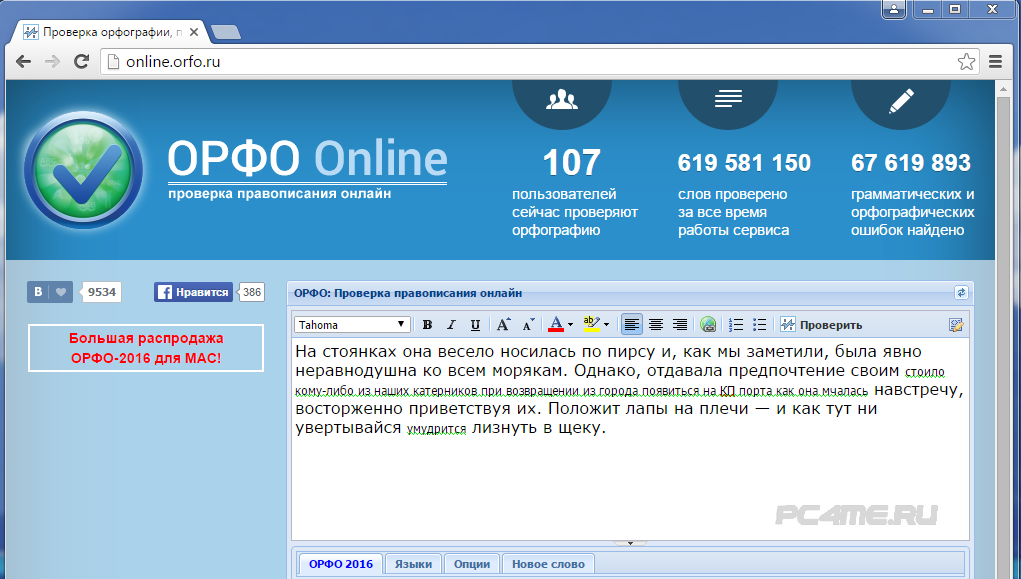Switch to the Языки tab

[413, 564]
